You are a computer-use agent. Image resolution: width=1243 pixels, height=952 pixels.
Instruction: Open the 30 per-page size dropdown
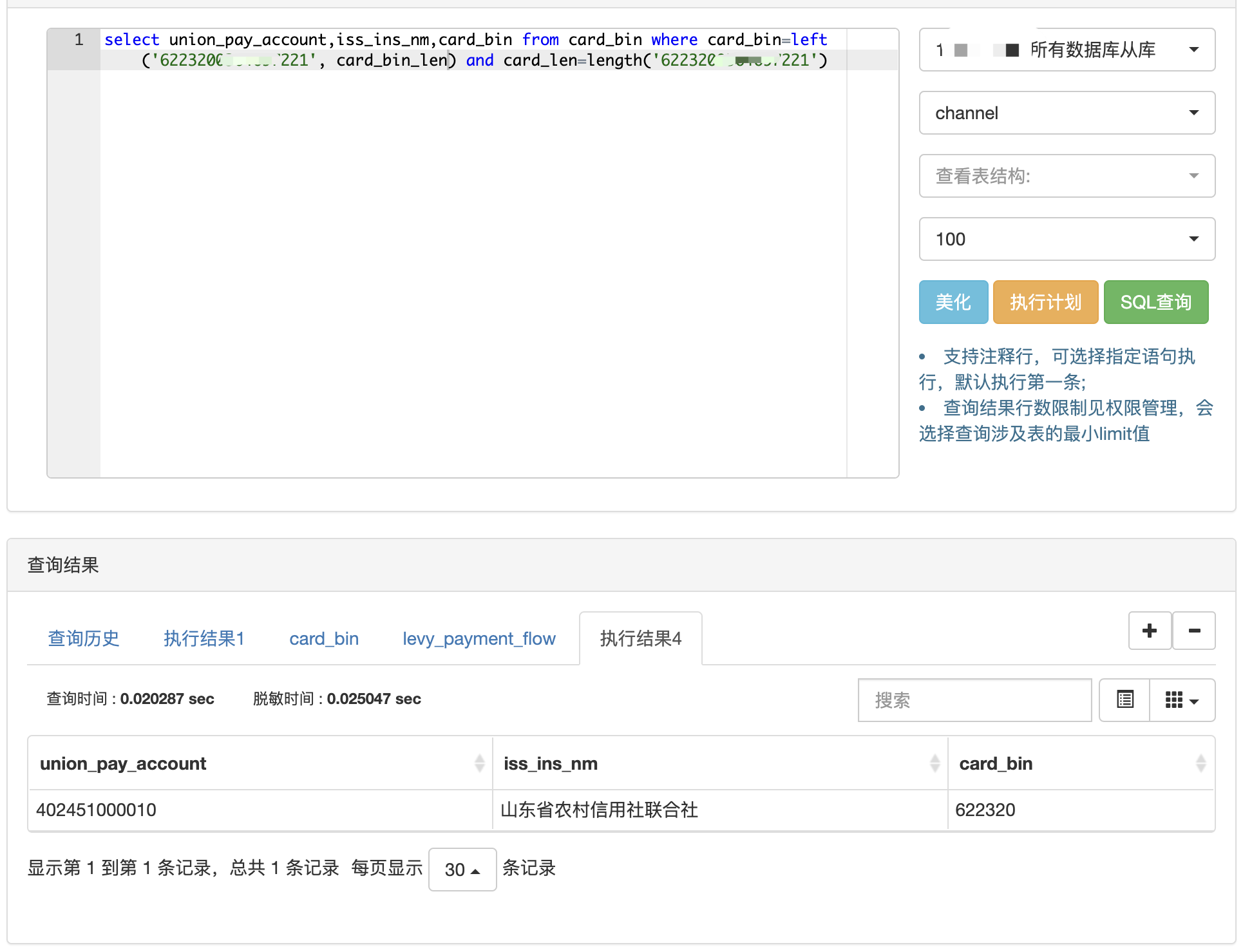click(x=462, y=870)
